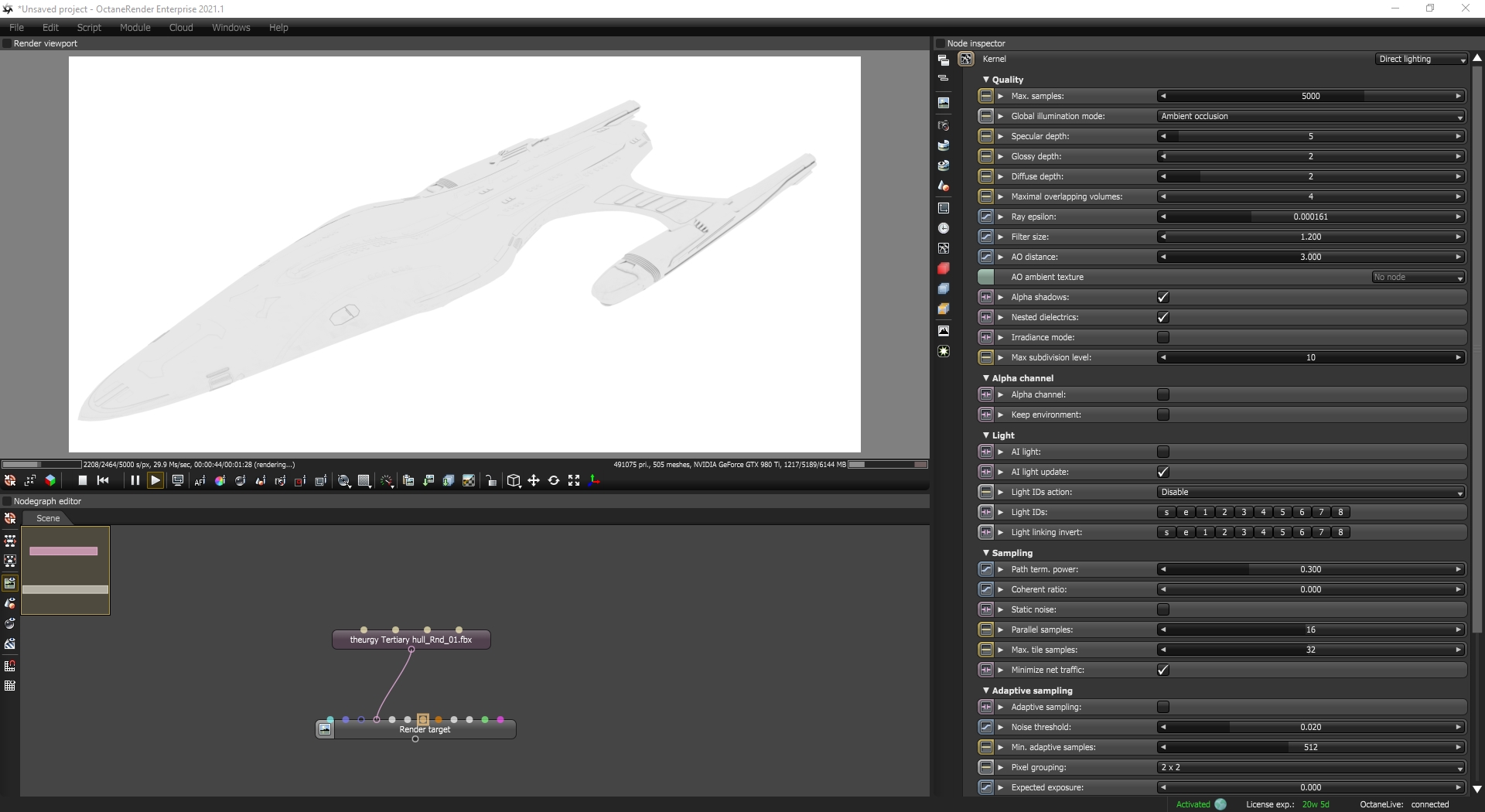Click the plain grid icon in the nodegraph sidebar
This screenshot has height=812, width=1485.
[10, 686]
